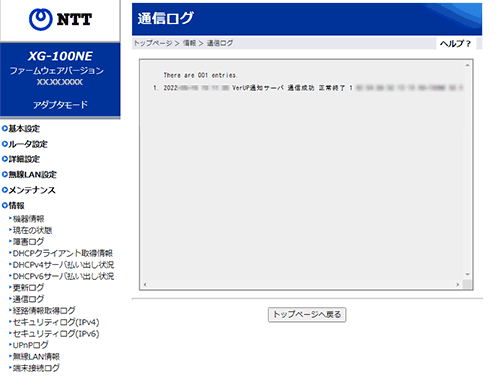
Task: Expand the 基本設定 menu section
Action: [21, 129]
